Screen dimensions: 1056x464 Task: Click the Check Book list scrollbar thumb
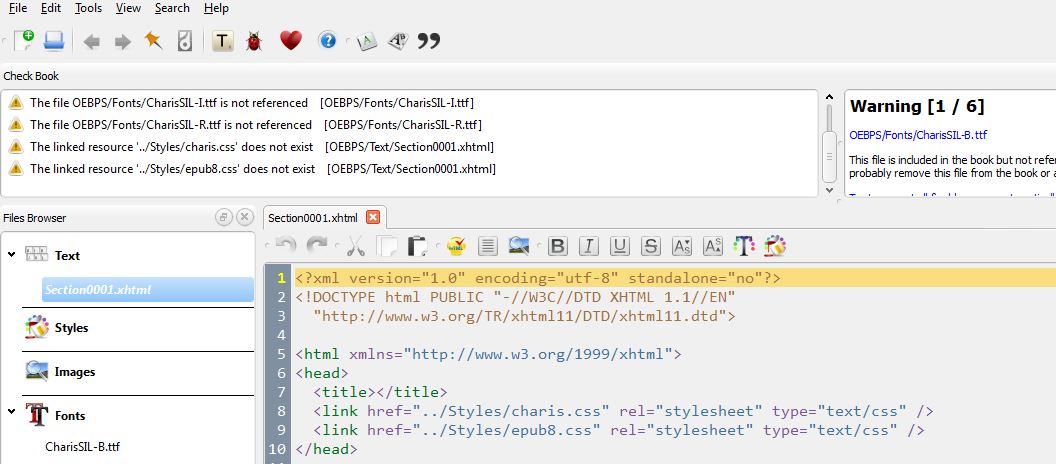click(829, 156)
